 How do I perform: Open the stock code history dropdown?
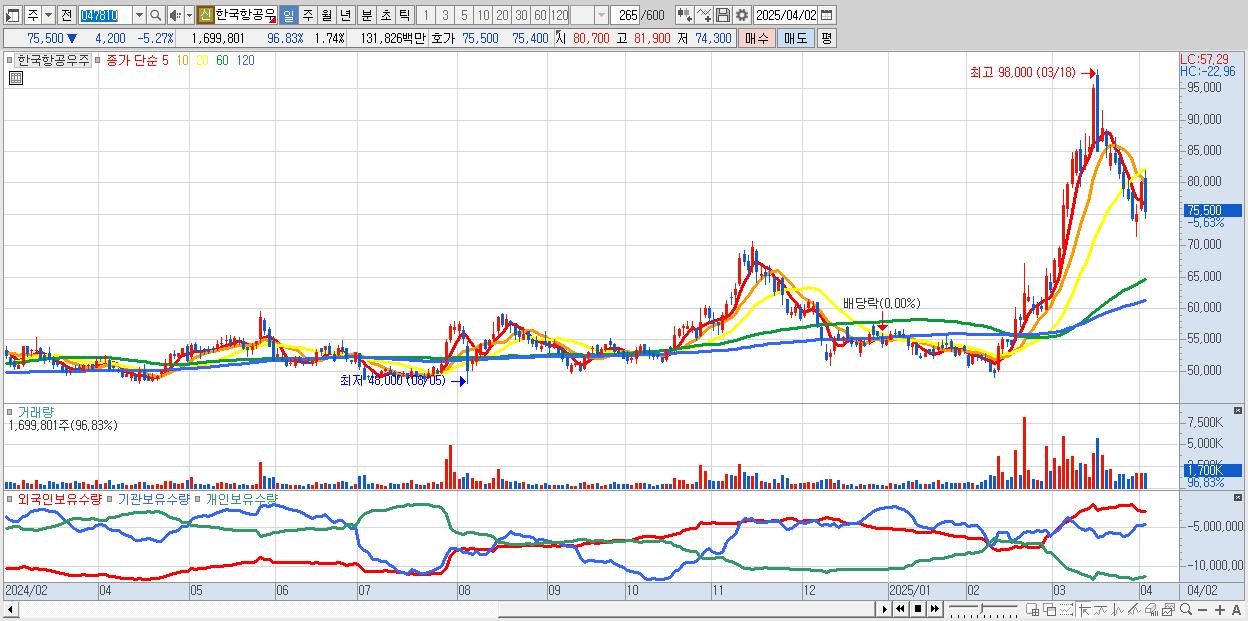(x=139, y=15)
